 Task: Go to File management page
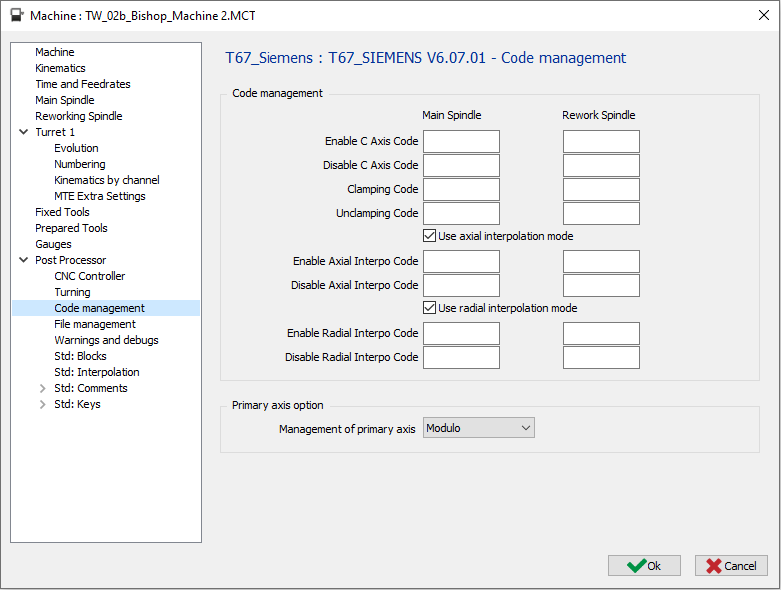tap(94, 324)
